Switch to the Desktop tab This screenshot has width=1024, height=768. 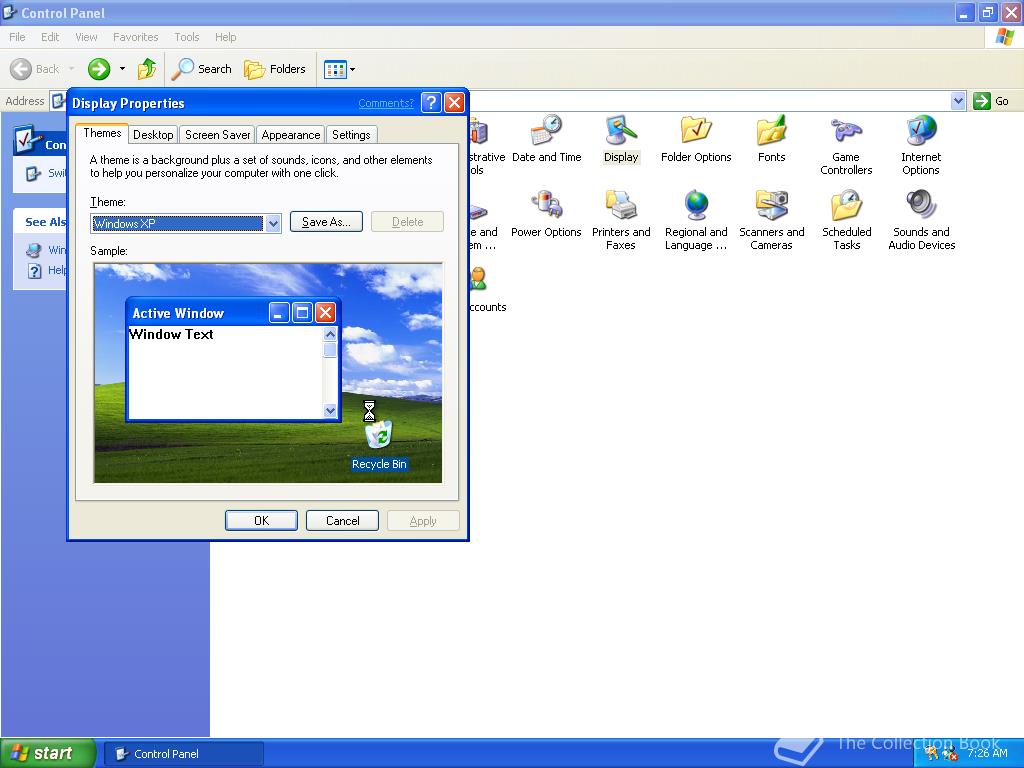(153, 135)
